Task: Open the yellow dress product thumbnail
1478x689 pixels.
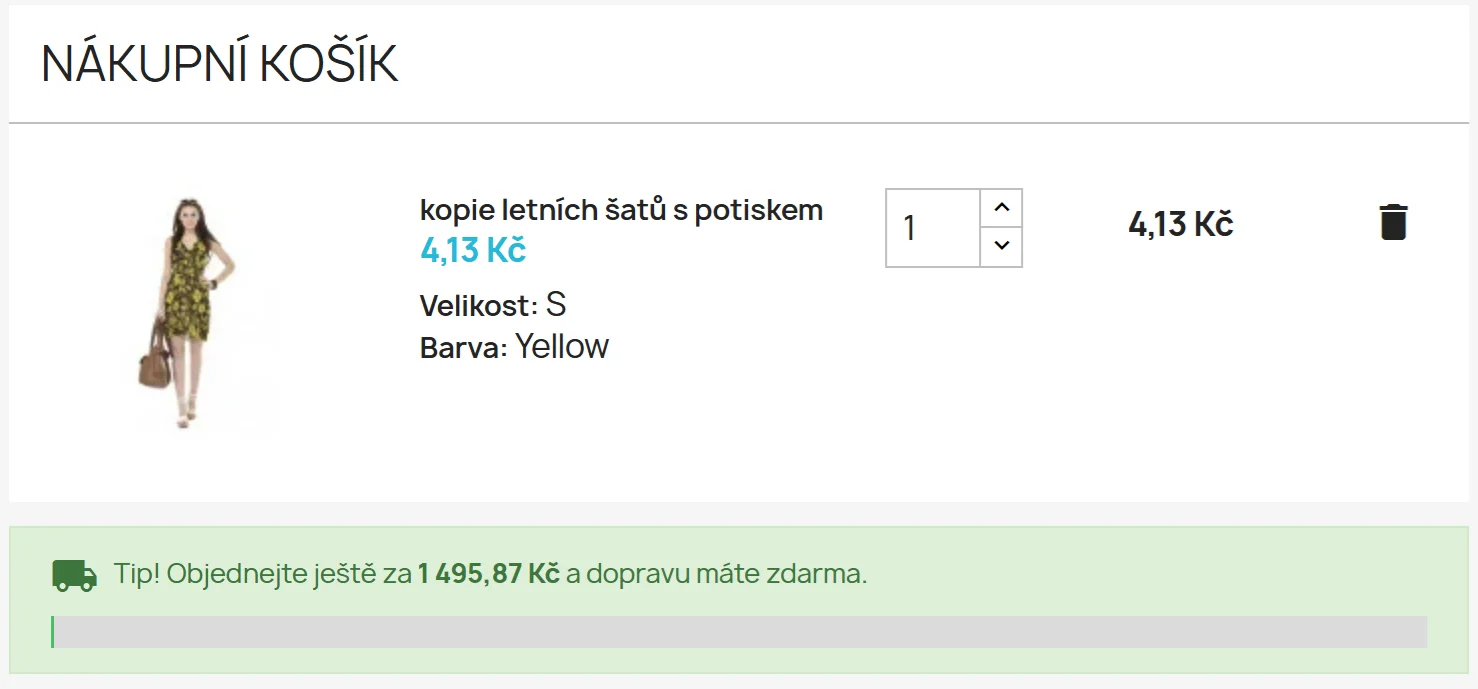Action: point(186,313)
